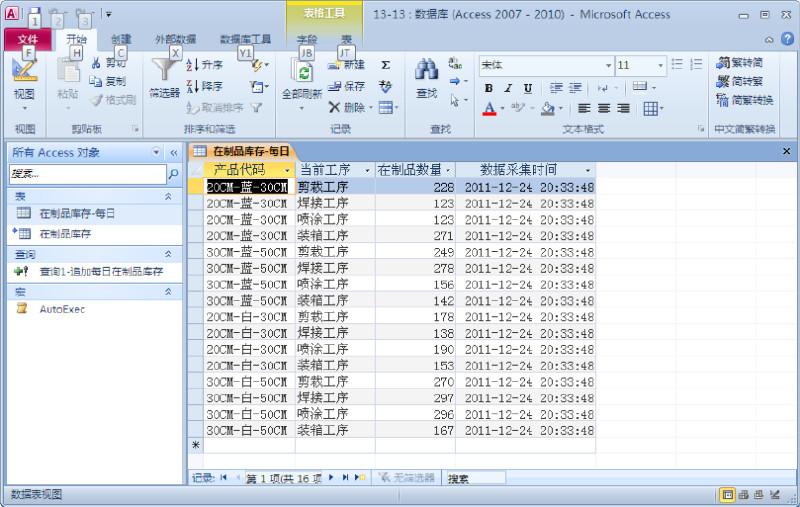Viewport: 800px width, 507px height.
Task: Open the 视图 (View) design icon
Action: pos(24,71)
